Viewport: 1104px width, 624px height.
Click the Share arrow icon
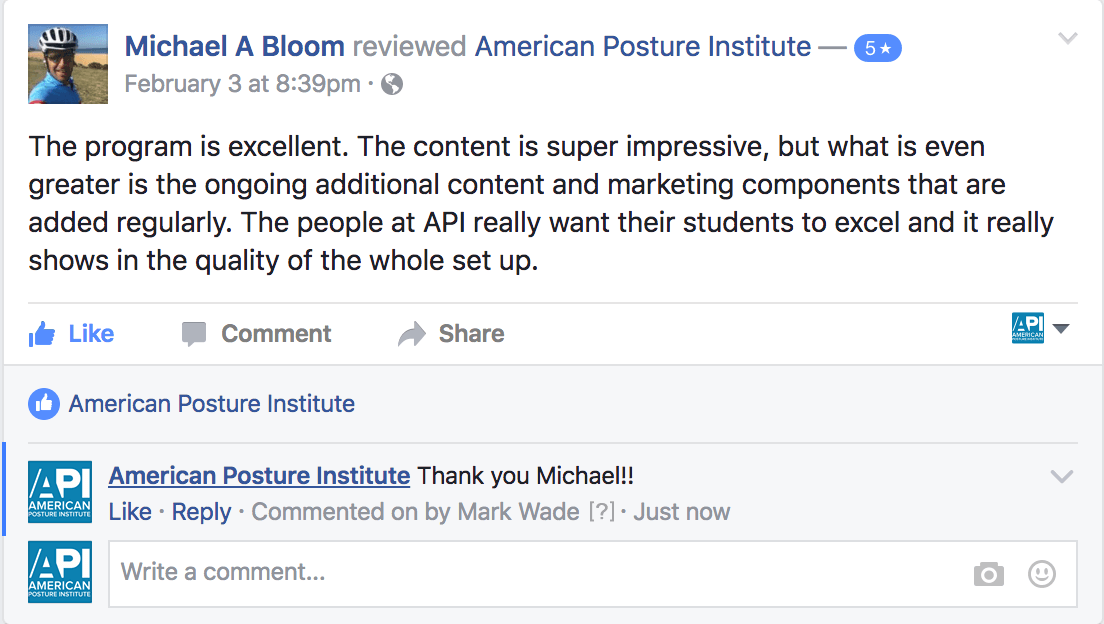[411, 334]
